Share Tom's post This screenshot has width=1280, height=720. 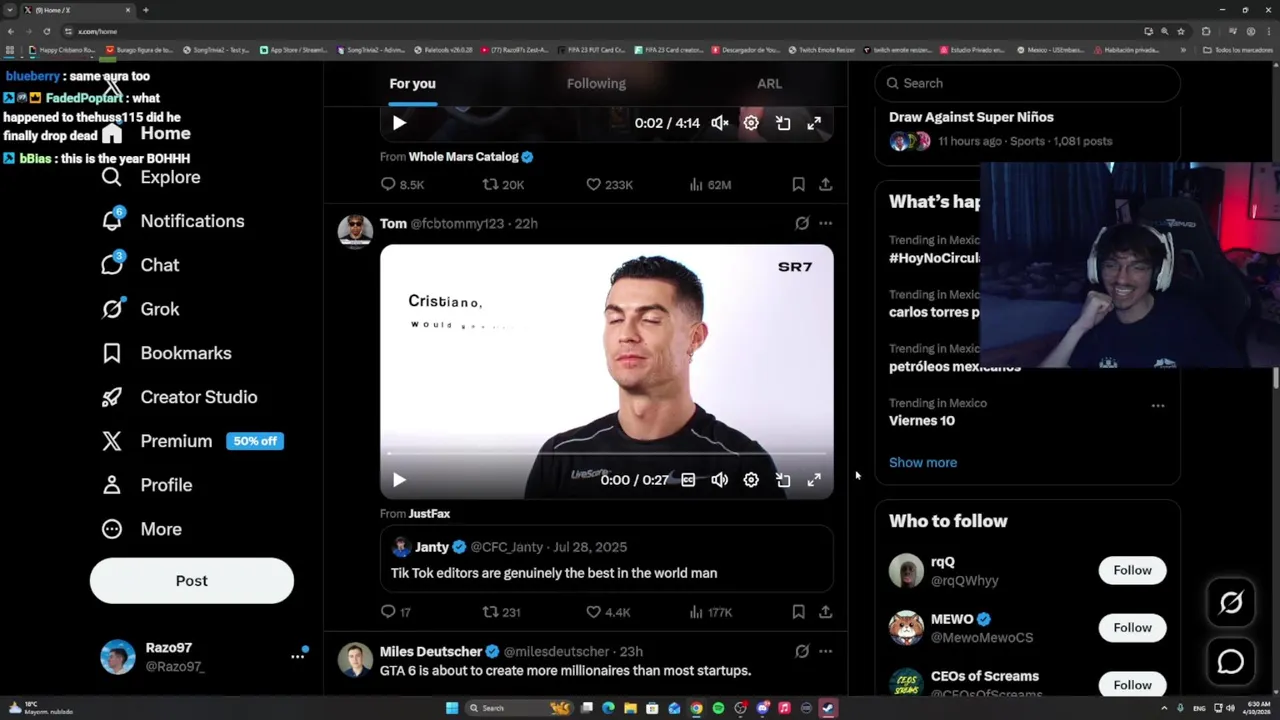point(825,612)
